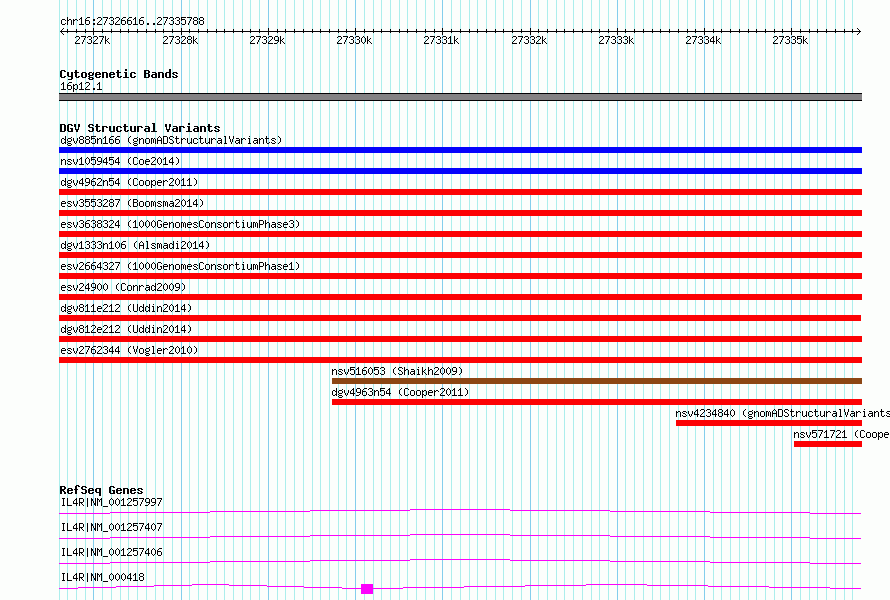Open transcript IL4R|NM_001257406 label

[x=111, y=552]
